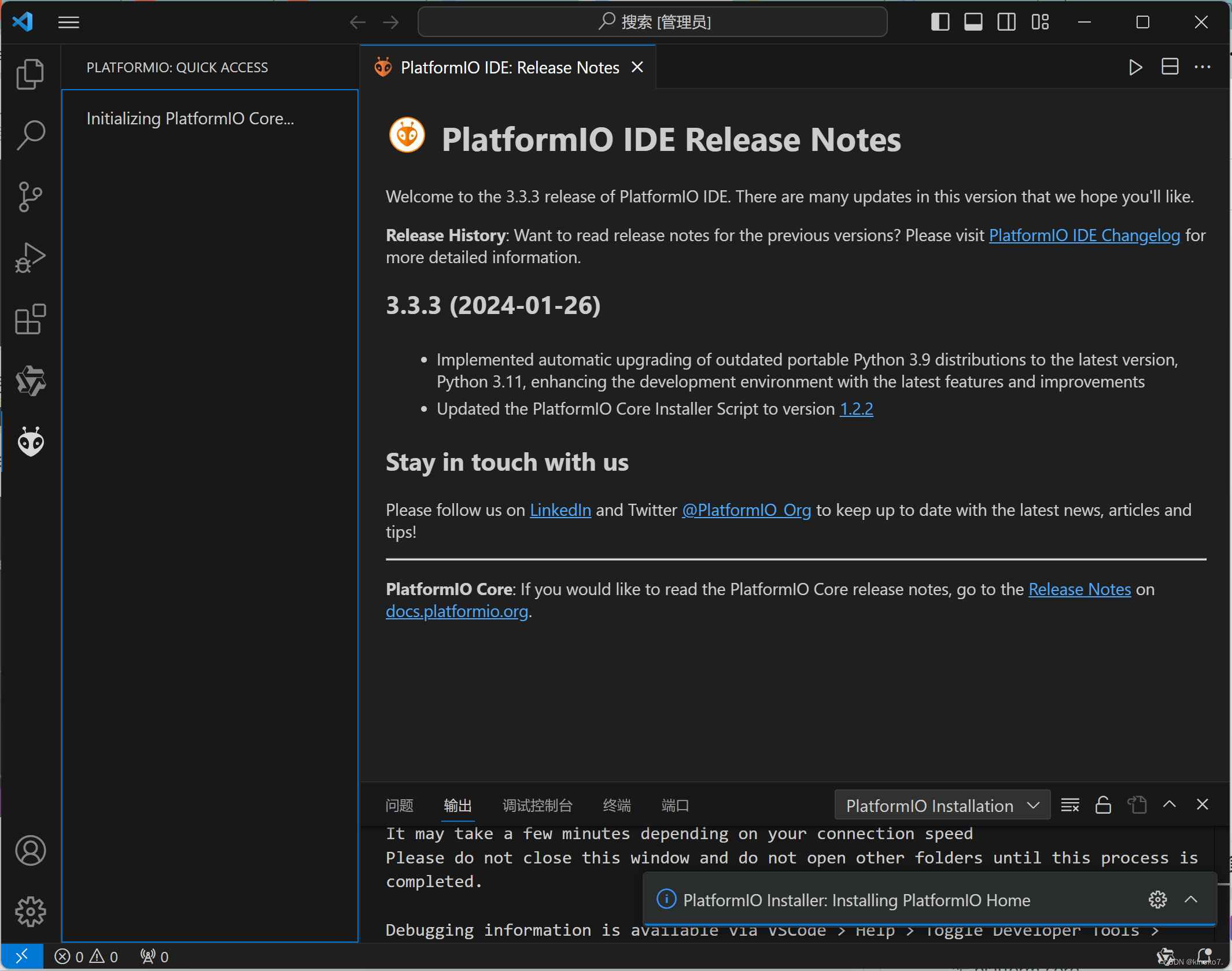Open the status bar notifications bell
1232x971 pixels.
tap(1205, 957)
